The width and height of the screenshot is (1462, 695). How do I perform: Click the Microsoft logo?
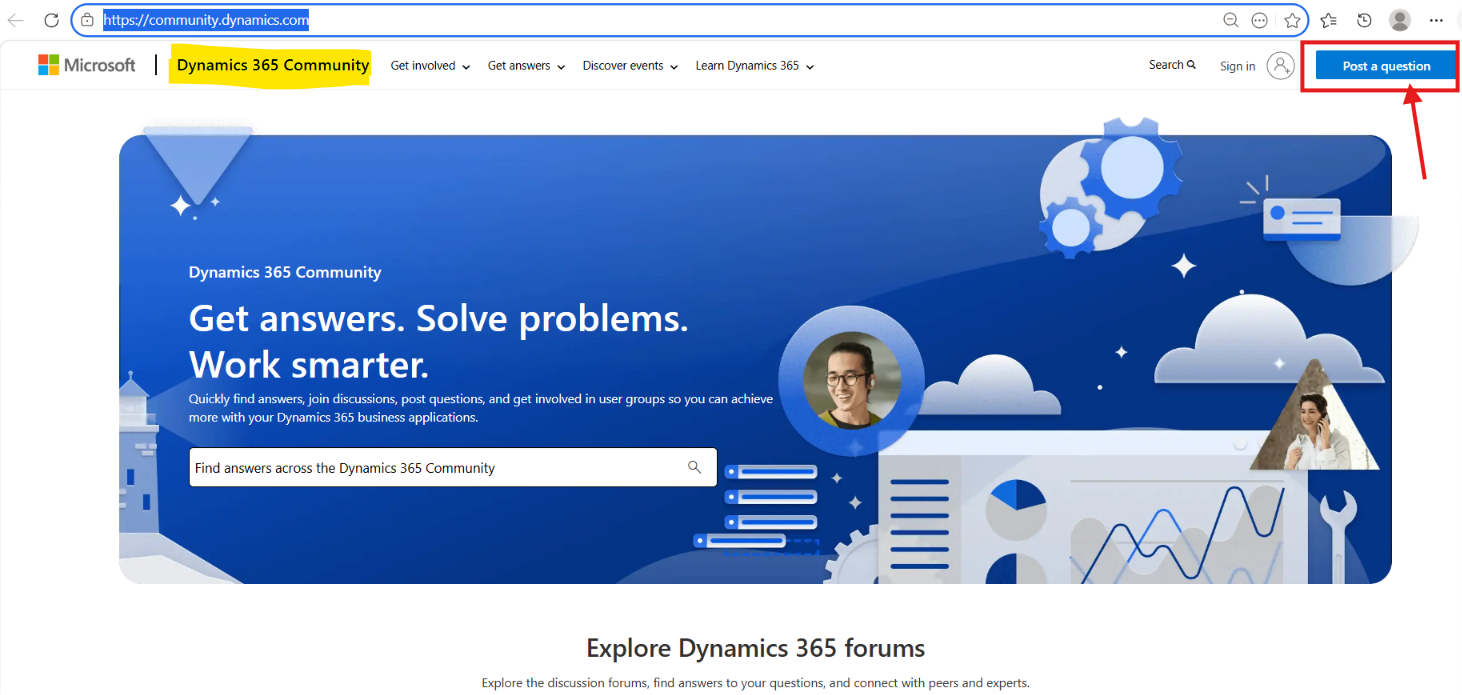[87, 65]
